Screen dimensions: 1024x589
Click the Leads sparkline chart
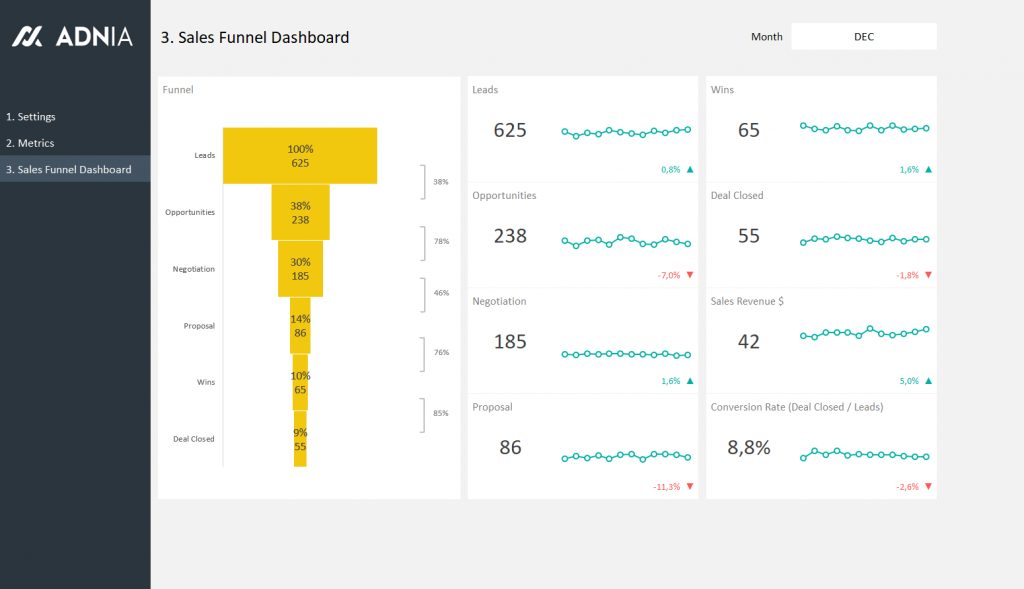[x=626, y=130]
